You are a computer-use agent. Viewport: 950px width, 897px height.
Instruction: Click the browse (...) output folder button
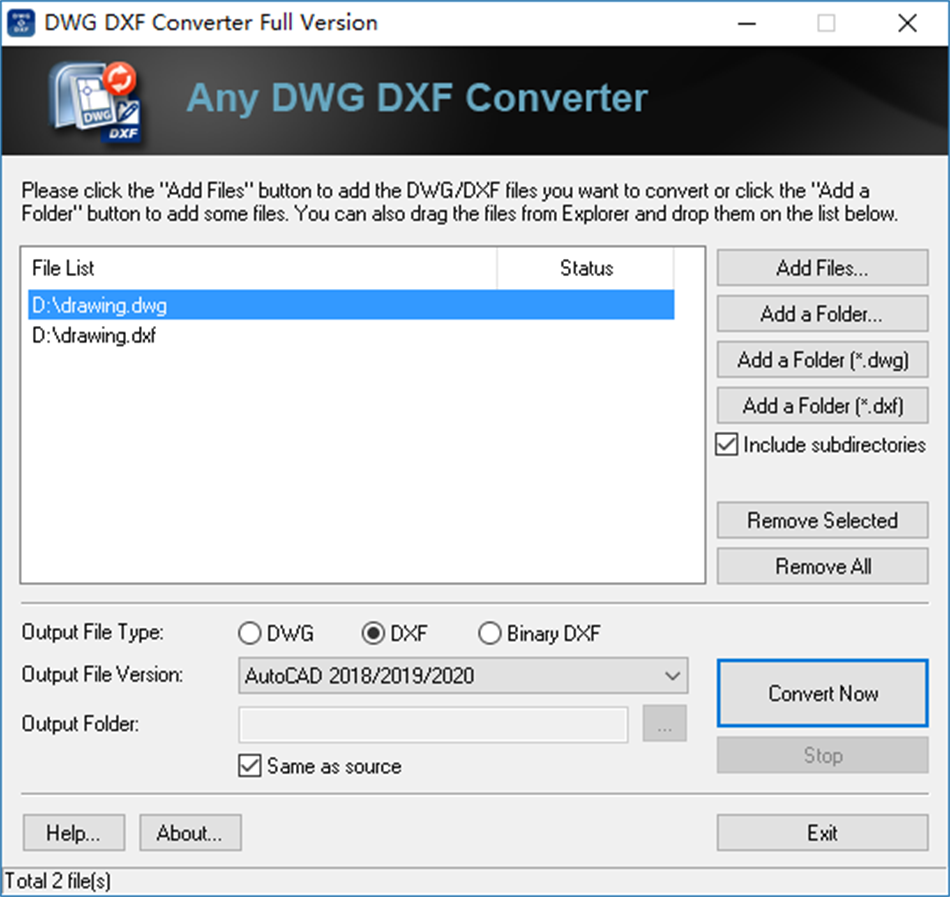(x=665, y=724)
